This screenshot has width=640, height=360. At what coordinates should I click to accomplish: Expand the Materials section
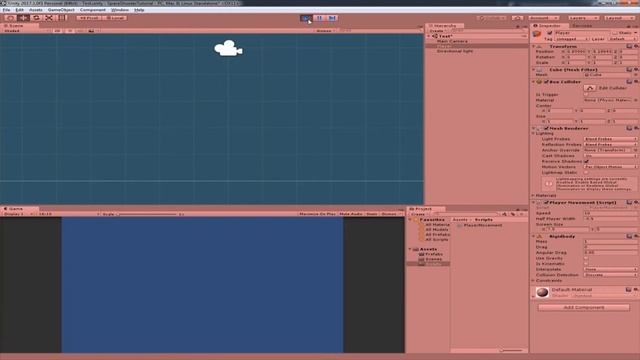coord(534,196)
